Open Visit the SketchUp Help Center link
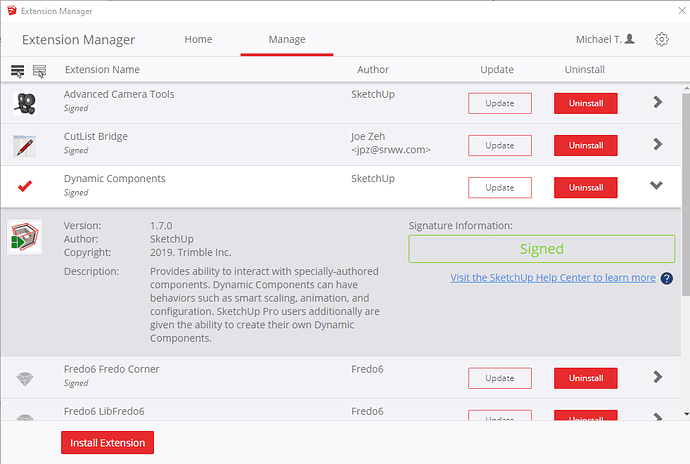Viewport: 690px width, 464px height. tap(553, 278)
